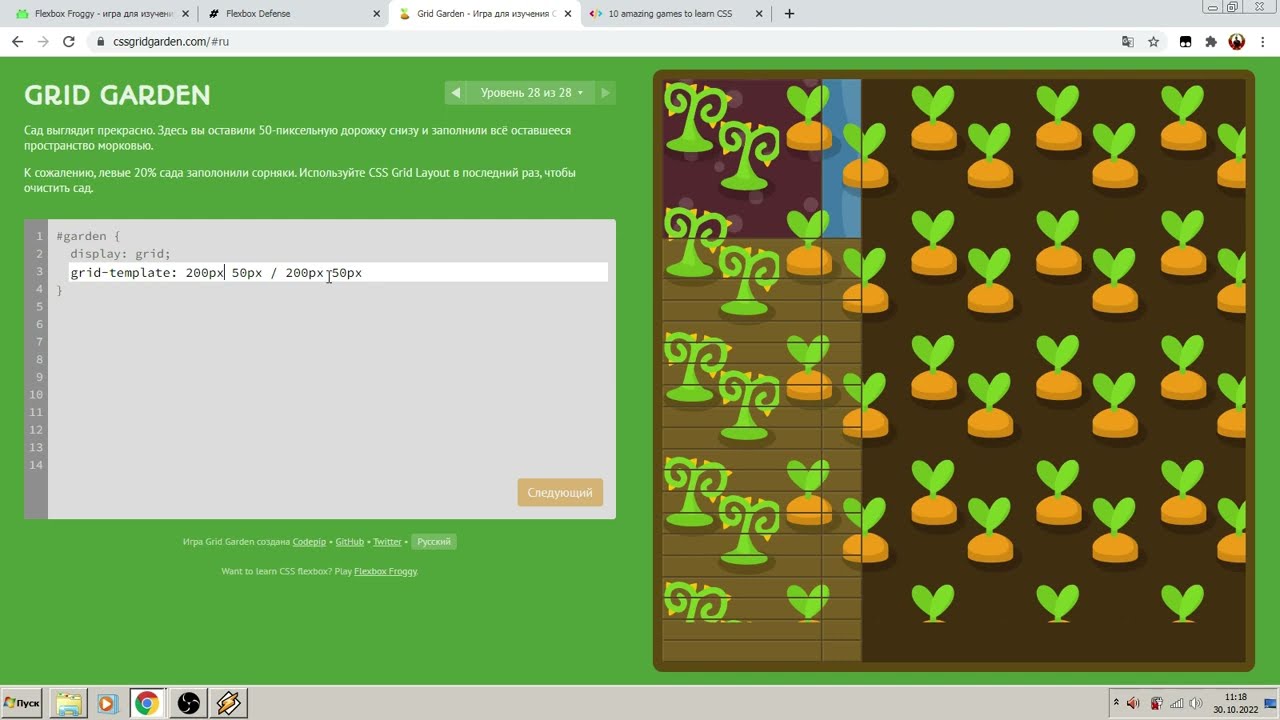Click the blue water cell in garden
The width and height of the screenshot is (1280, 720).
coord(841,158)
